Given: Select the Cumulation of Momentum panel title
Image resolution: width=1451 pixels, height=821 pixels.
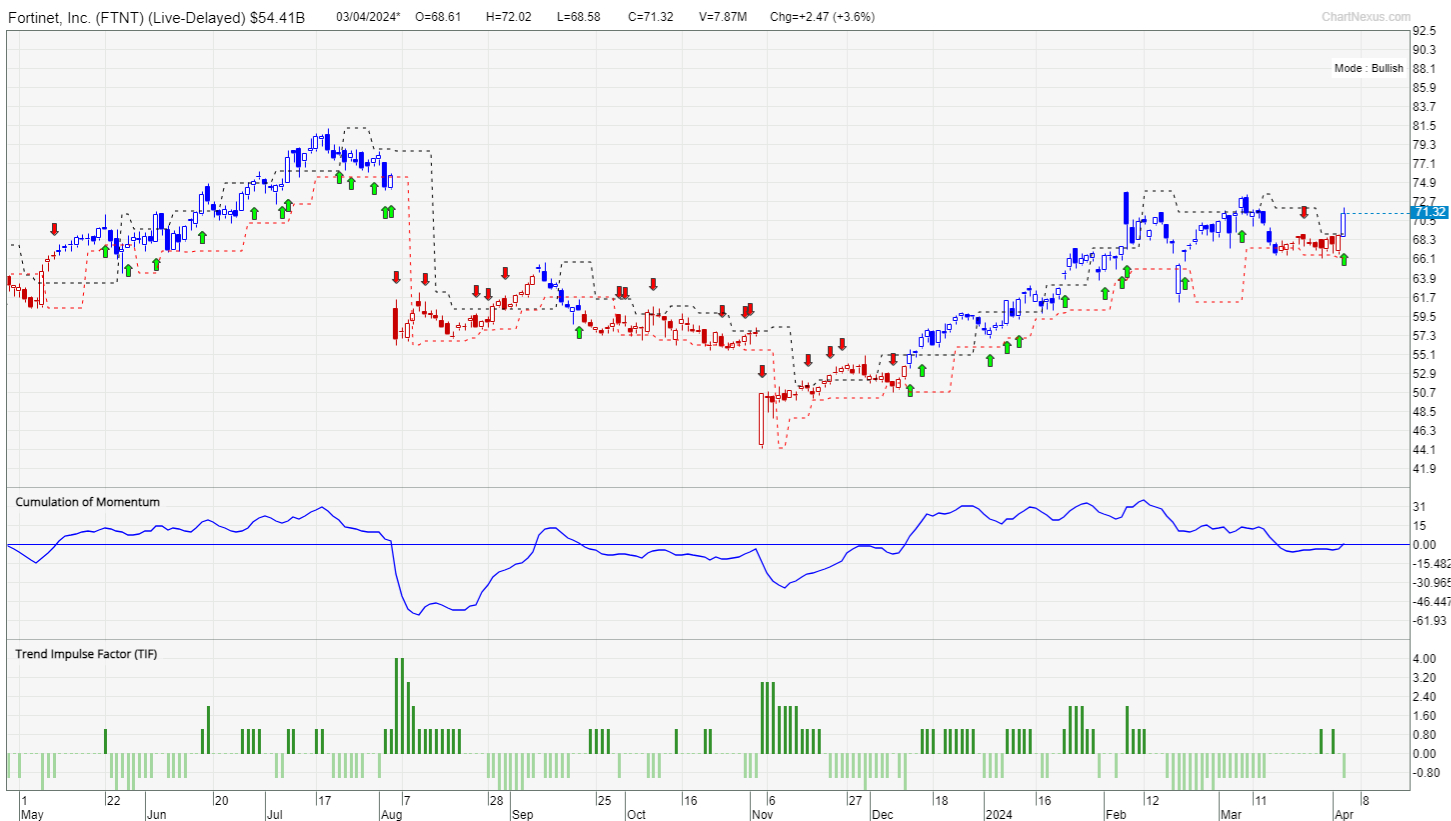Looking at the screenshot, I should pyautogui.click(x=87, y=502).
